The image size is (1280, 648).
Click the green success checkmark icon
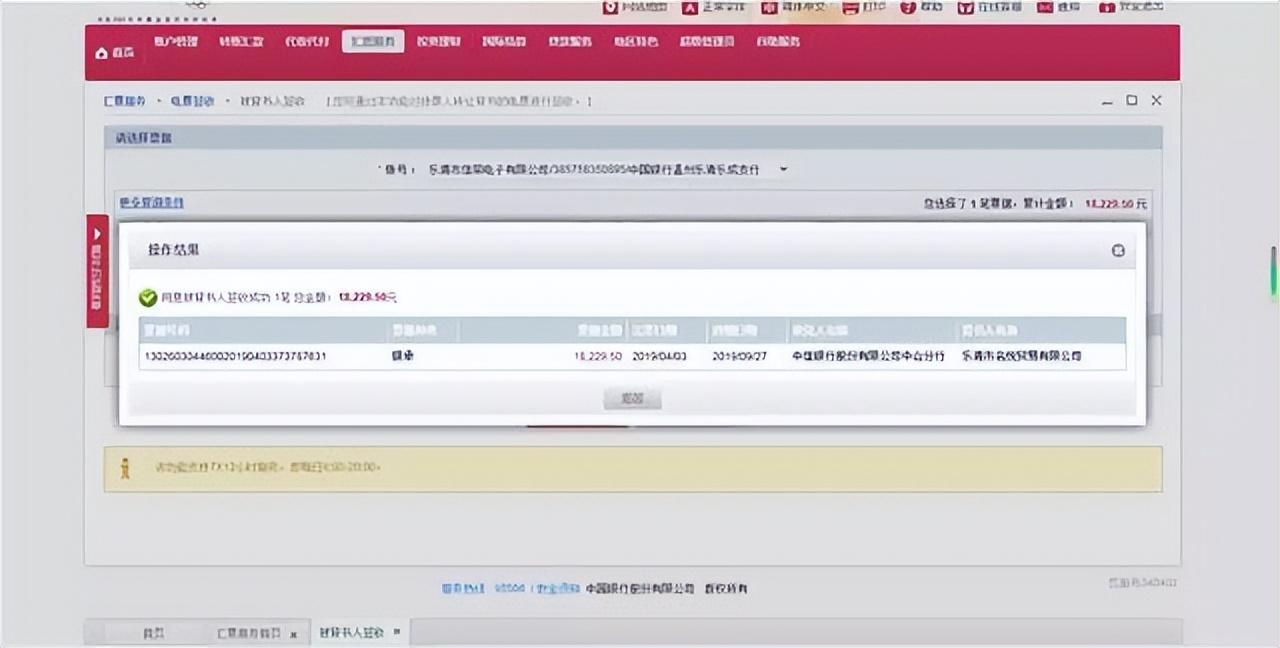click(x=148, y=297)
